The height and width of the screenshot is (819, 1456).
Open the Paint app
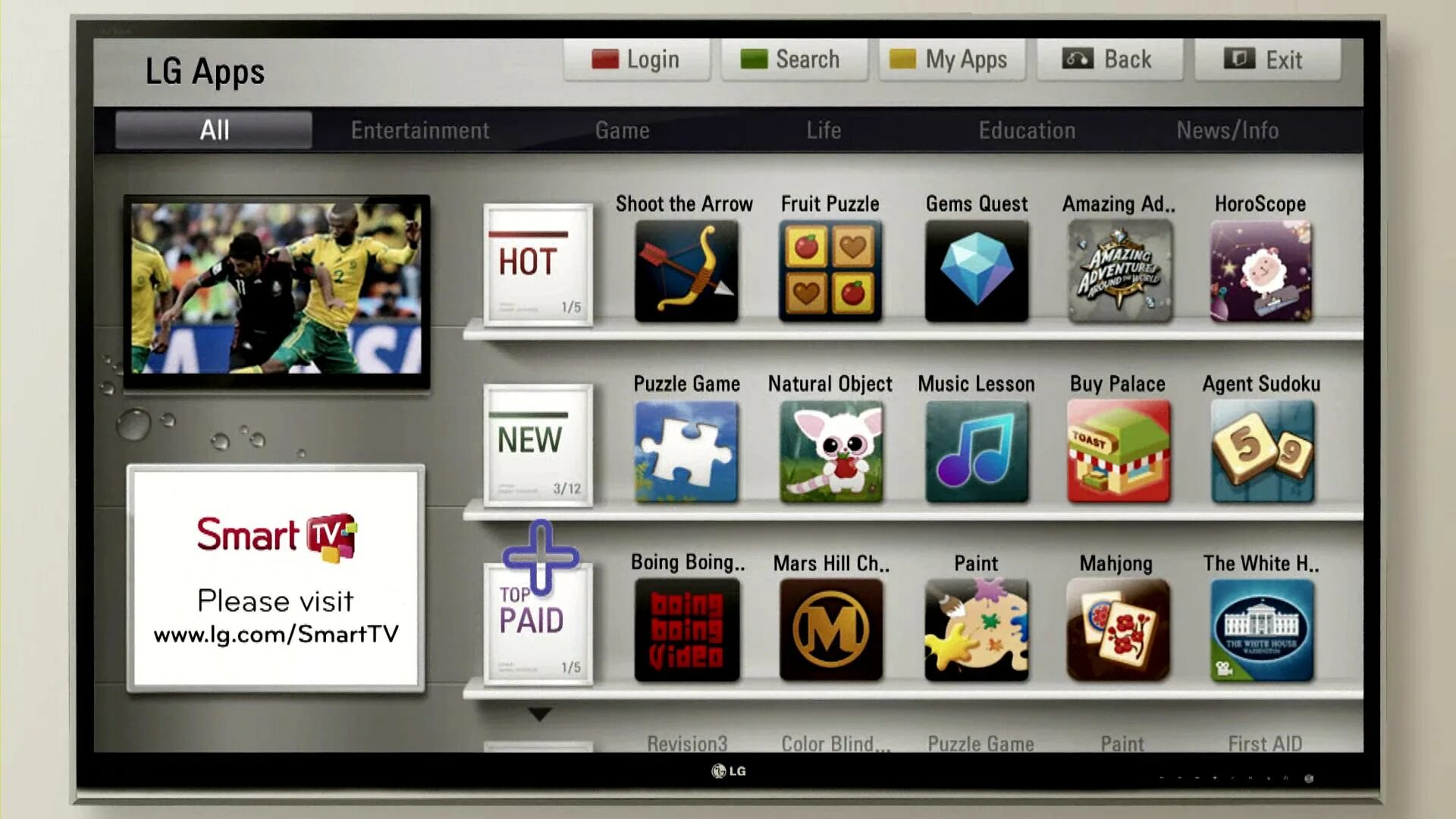tap(975, 630)
